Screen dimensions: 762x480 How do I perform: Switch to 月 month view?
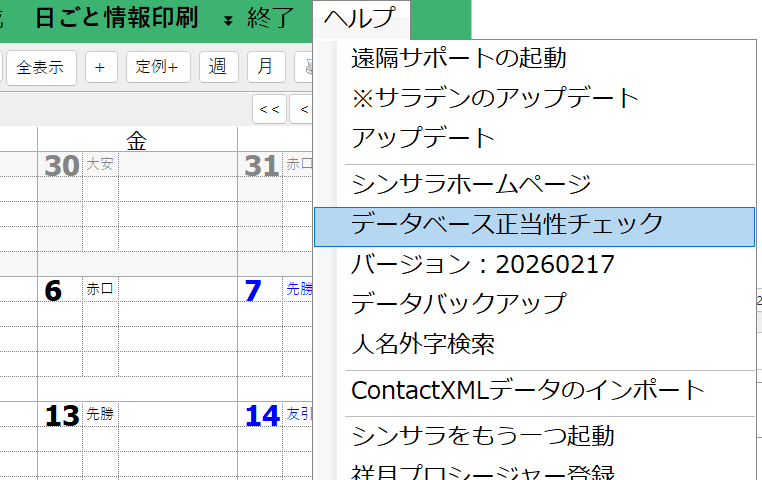265,67
